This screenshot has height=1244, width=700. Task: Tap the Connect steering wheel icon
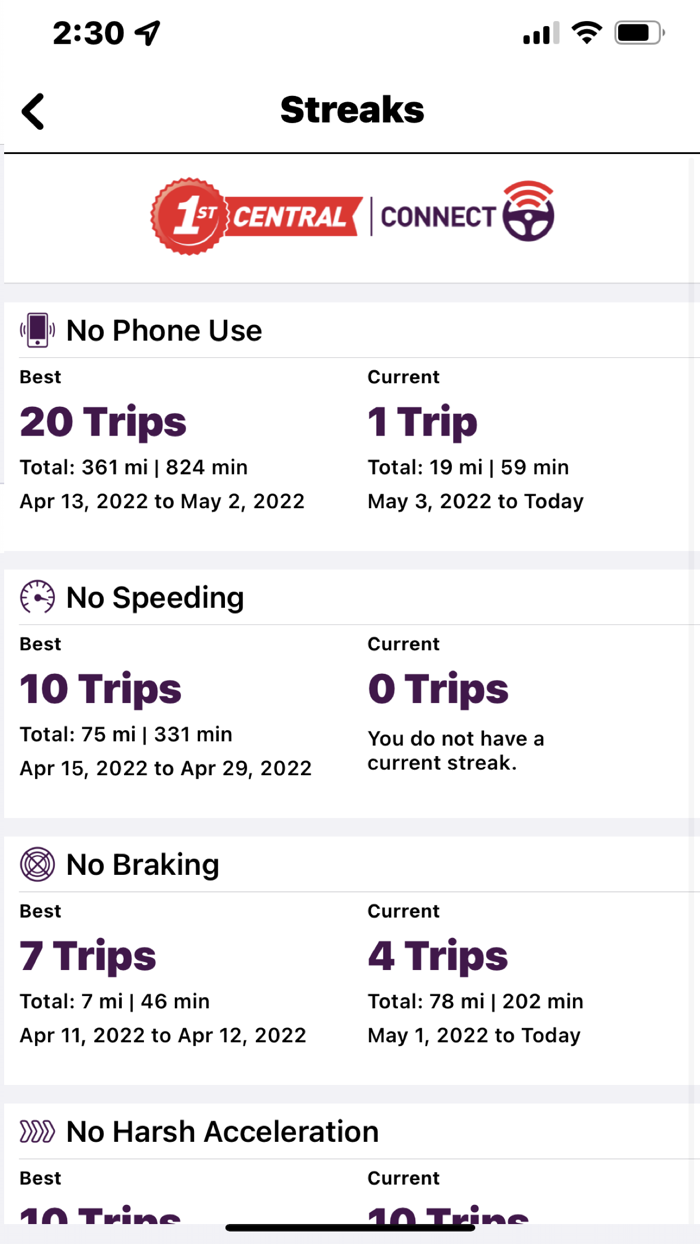click(x=528, y=211)
